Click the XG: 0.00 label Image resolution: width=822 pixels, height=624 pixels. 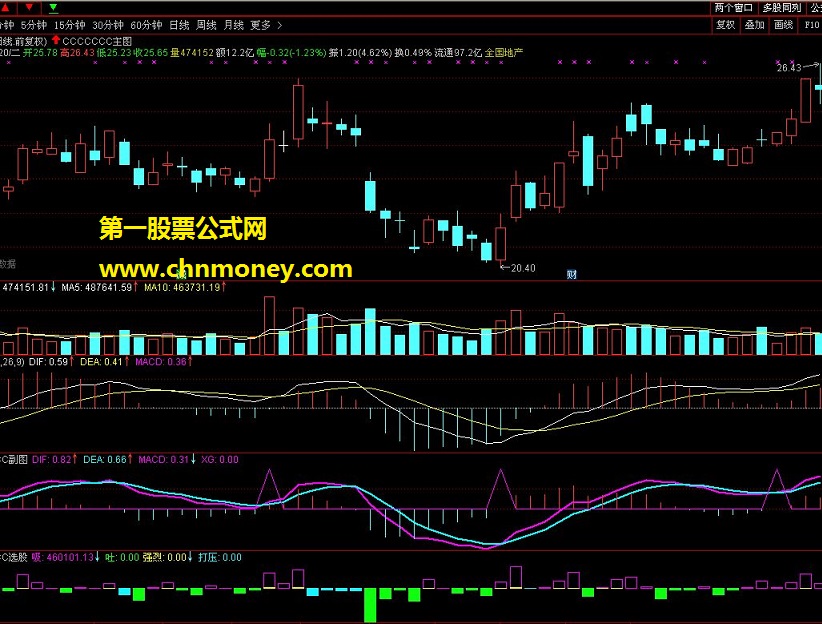click(220, 460)
